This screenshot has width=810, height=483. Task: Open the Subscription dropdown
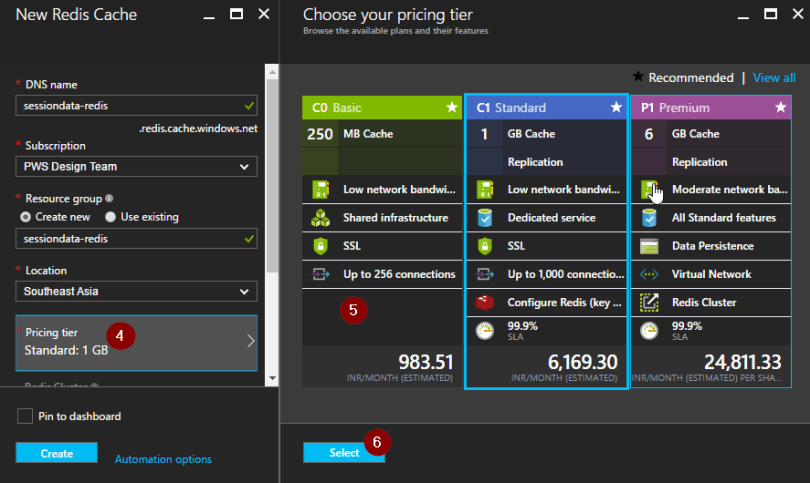[x=136, y=167]
